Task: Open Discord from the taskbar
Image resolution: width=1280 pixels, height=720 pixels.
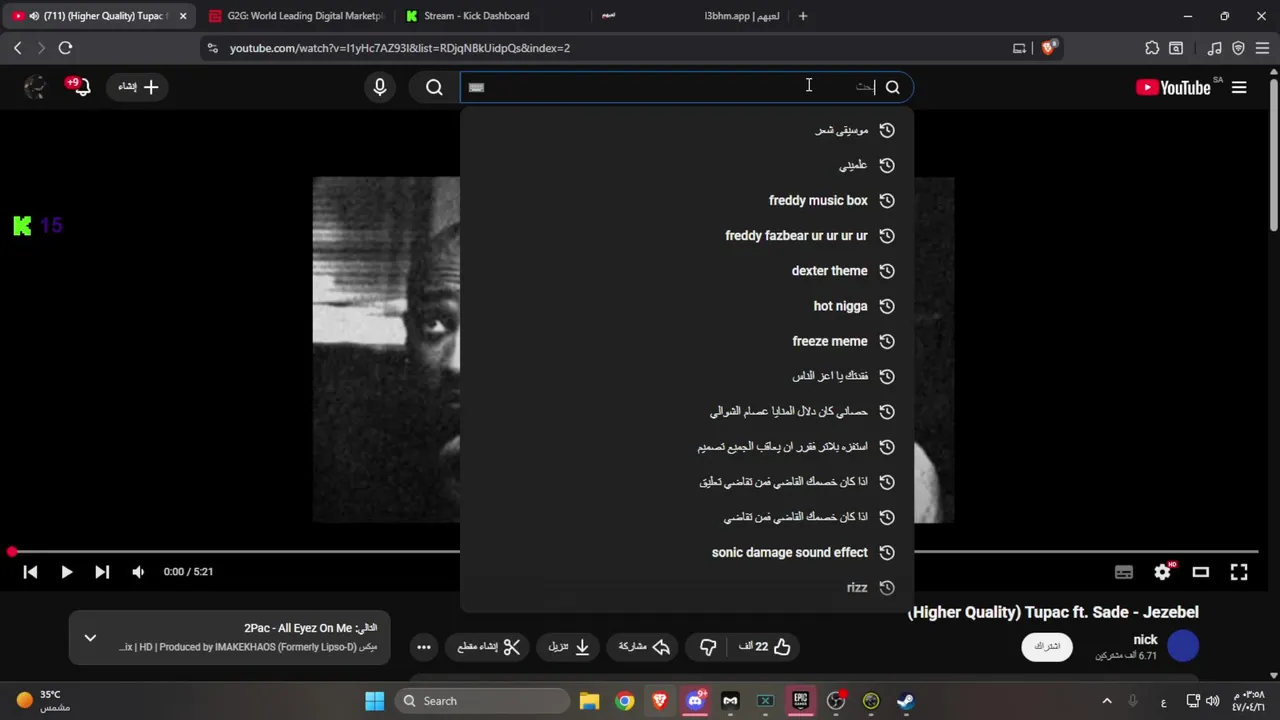Action: (695, 701)
